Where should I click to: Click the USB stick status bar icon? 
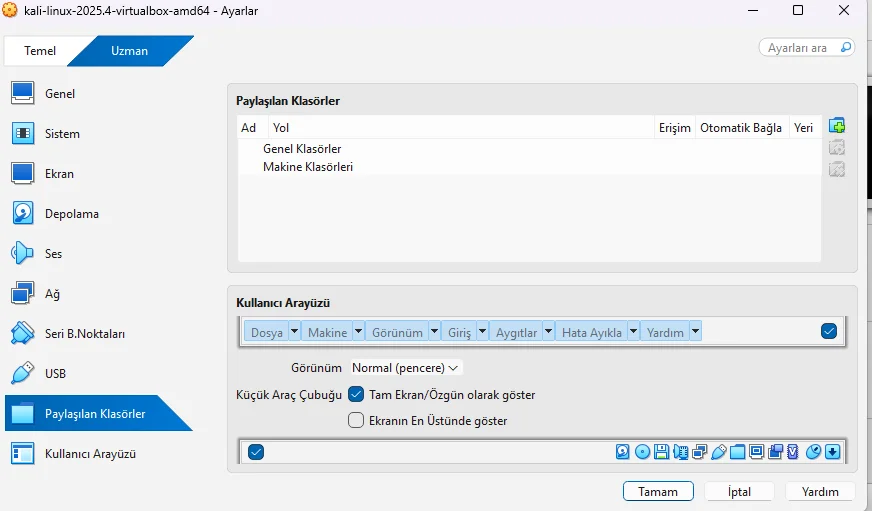tap(719, 452)
